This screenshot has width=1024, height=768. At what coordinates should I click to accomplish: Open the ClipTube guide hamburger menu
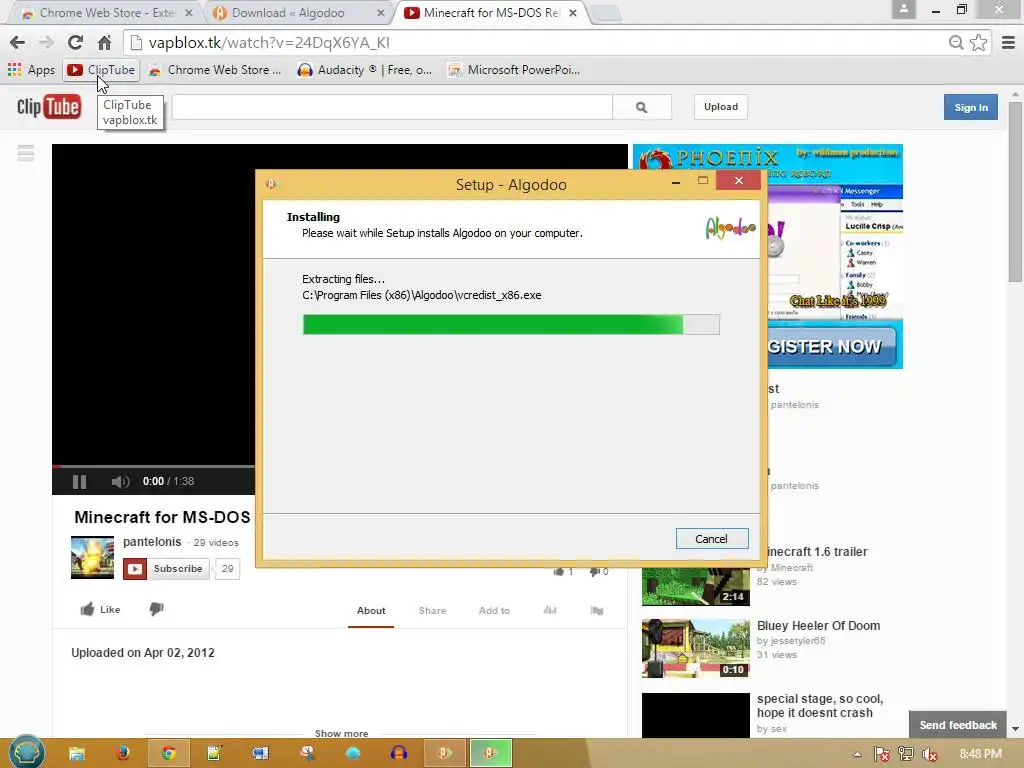pos(26,153)
